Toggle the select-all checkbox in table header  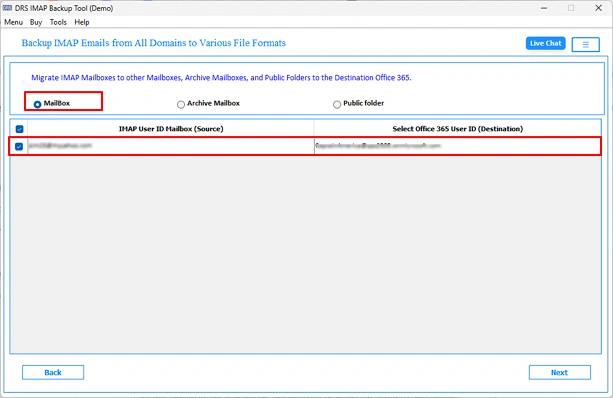tap(19, 129)
